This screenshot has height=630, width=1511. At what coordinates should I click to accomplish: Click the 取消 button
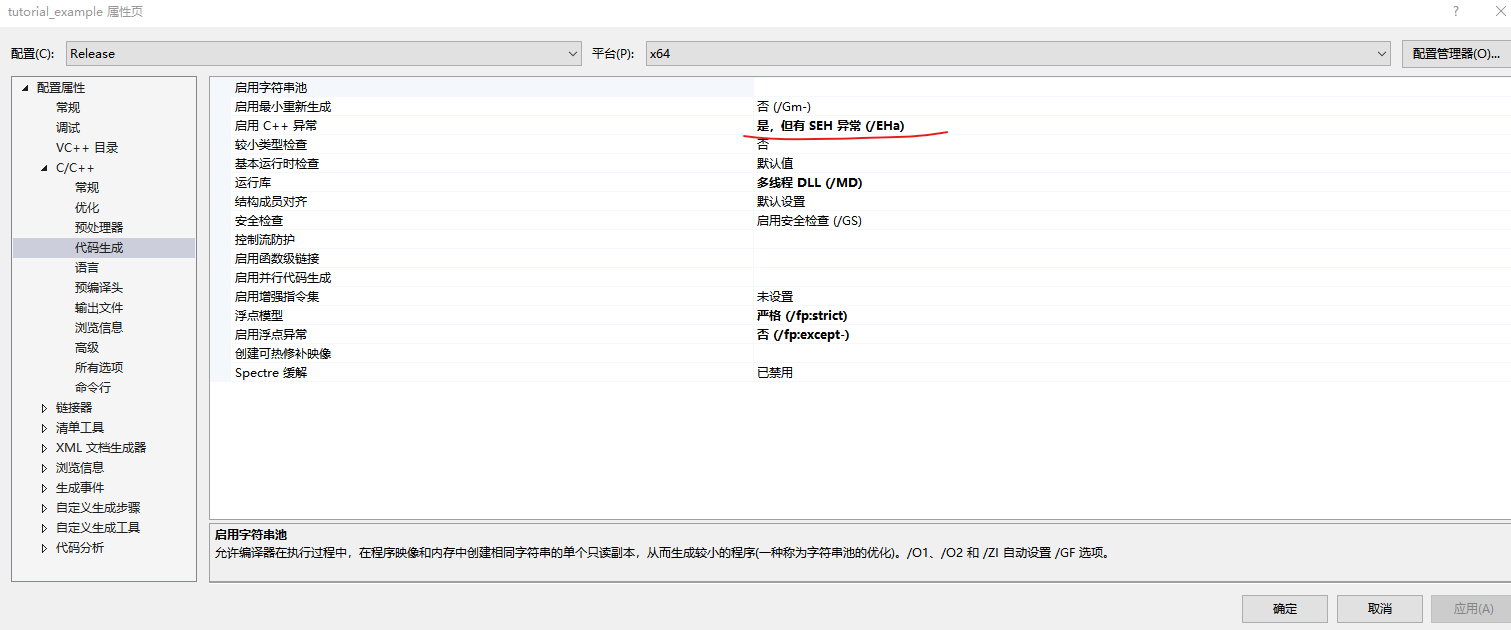[x=1379, y=608]
